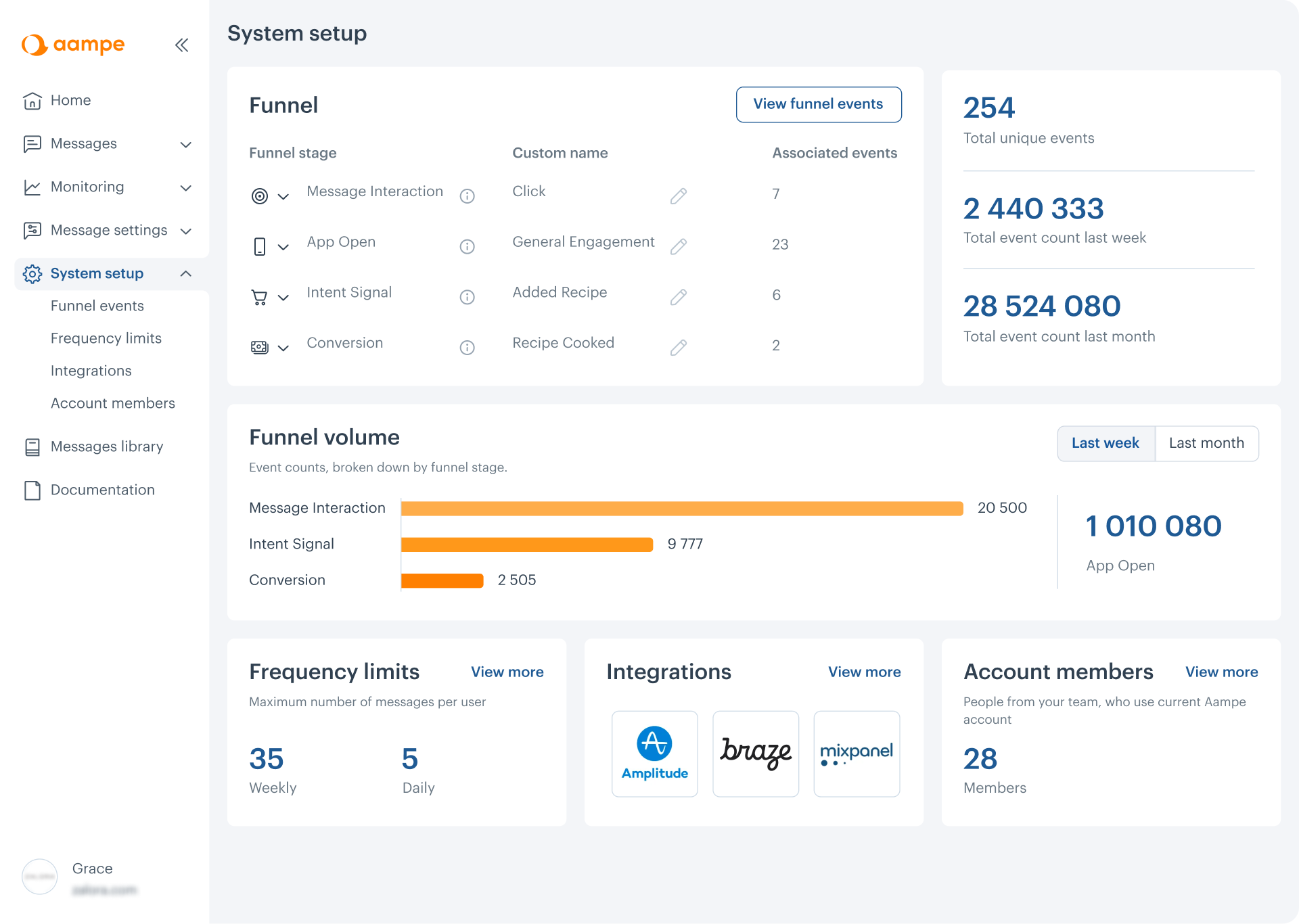Open Funnel events from the sidebar
The height and width of the screenshot is (924, 1299).
pyautogui.click(x=97, y=306)
